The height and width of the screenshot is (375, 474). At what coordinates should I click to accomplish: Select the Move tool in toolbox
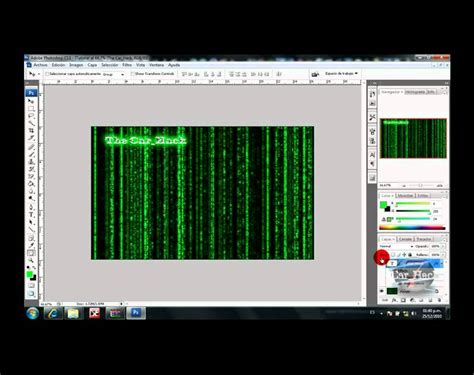[30, 101]
